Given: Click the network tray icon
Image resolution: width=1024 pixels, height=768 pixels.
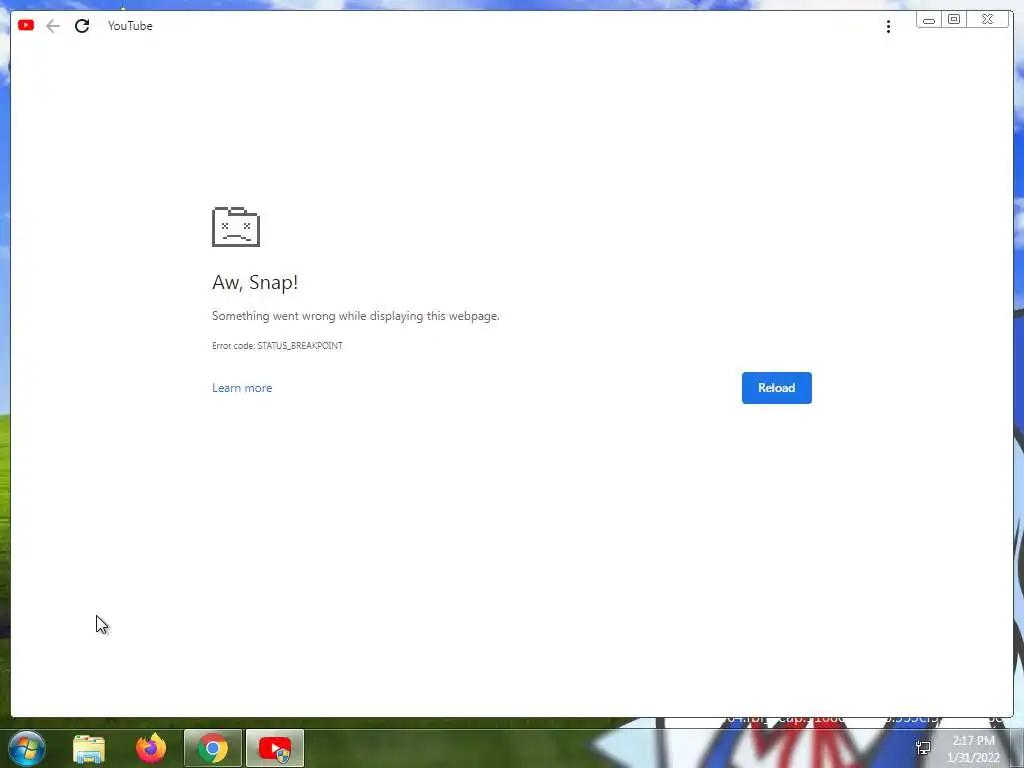Looking at the screenshot, I should click(923, 748).
